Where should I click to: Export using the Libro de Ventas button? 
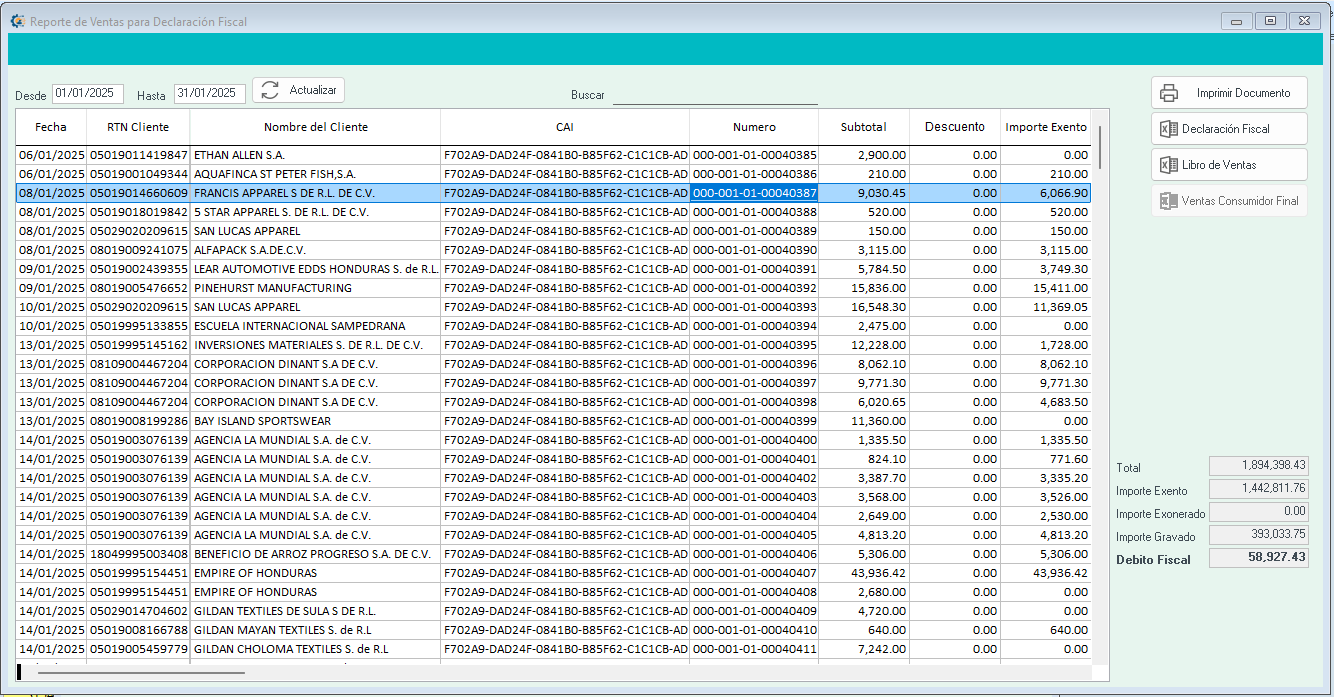click(1229, 165)
